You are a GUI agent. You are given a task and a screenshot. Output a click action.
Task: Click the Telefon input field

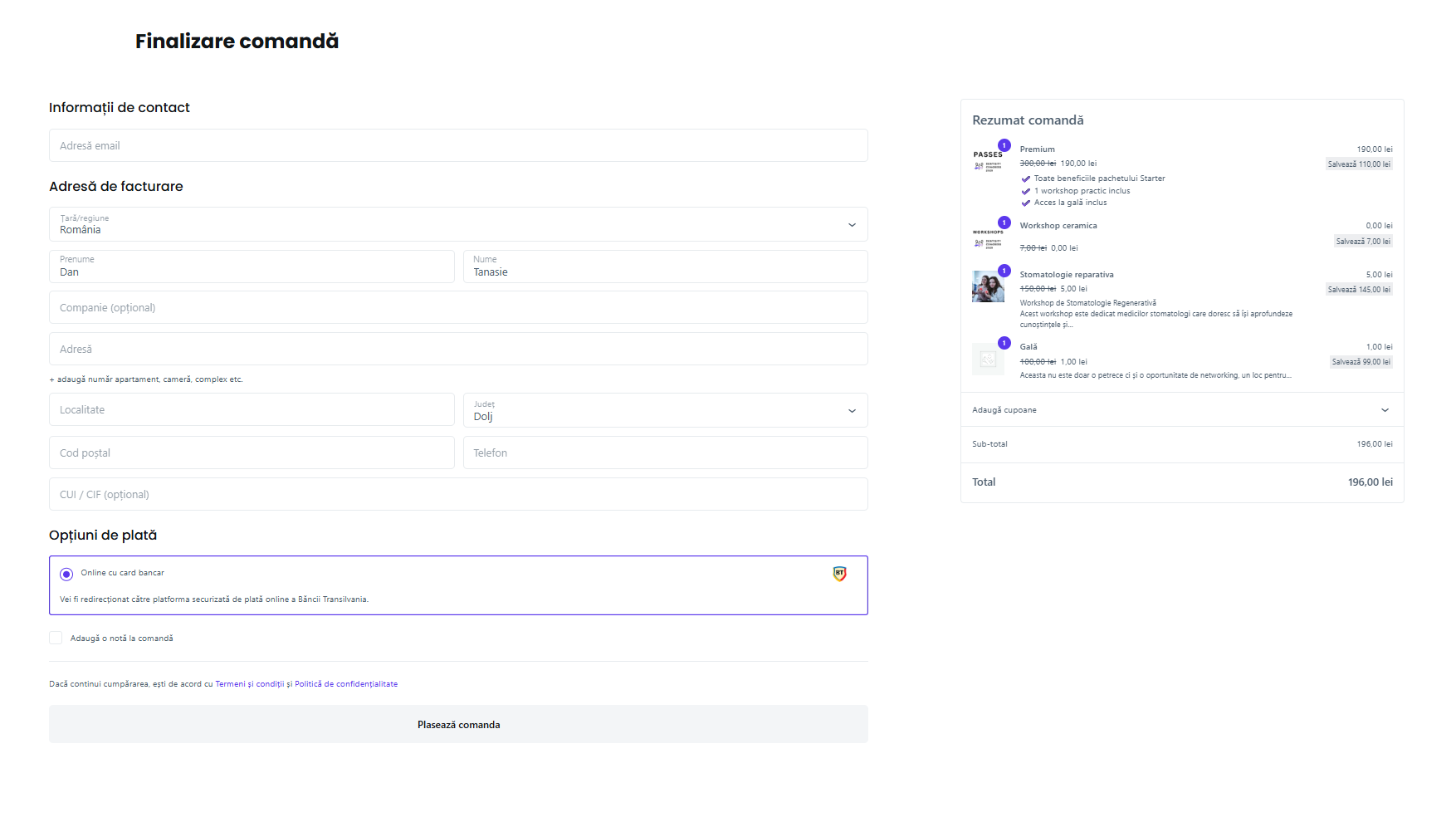pyautogui.click(x=666, y=453)
